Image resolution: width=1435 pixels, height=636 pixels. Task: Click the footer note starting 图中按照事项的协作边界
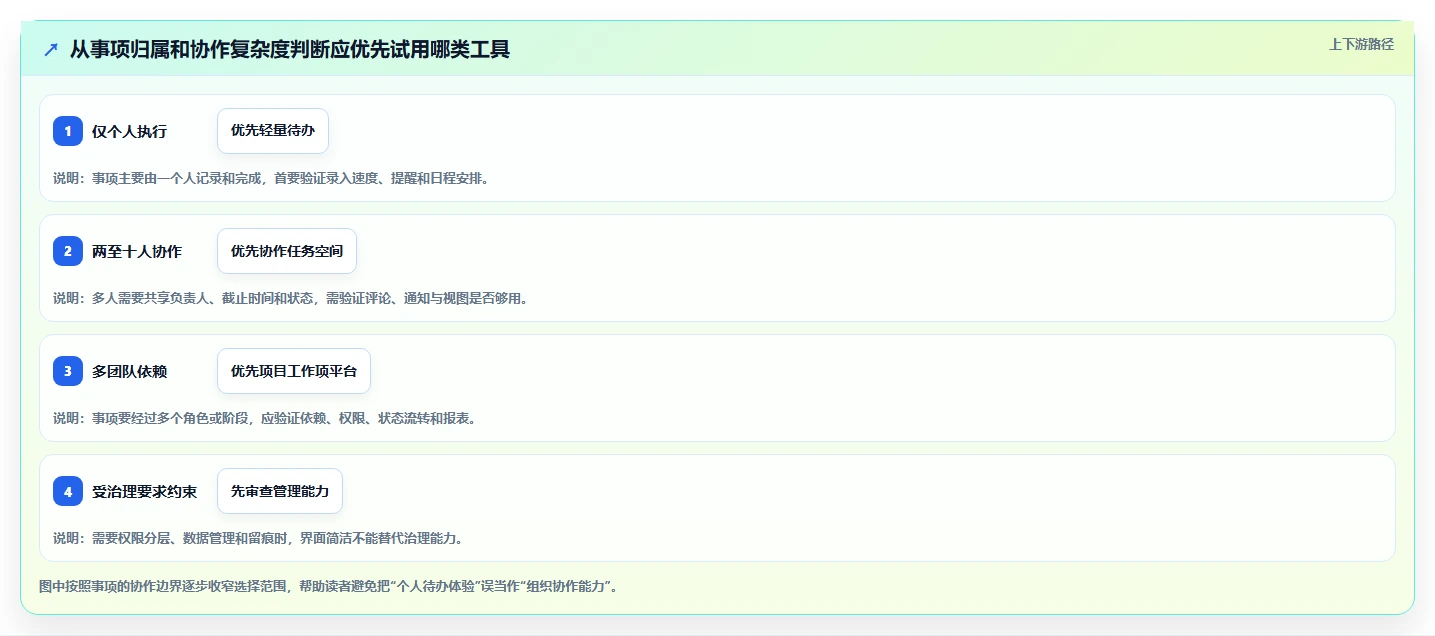coord(328,586)
